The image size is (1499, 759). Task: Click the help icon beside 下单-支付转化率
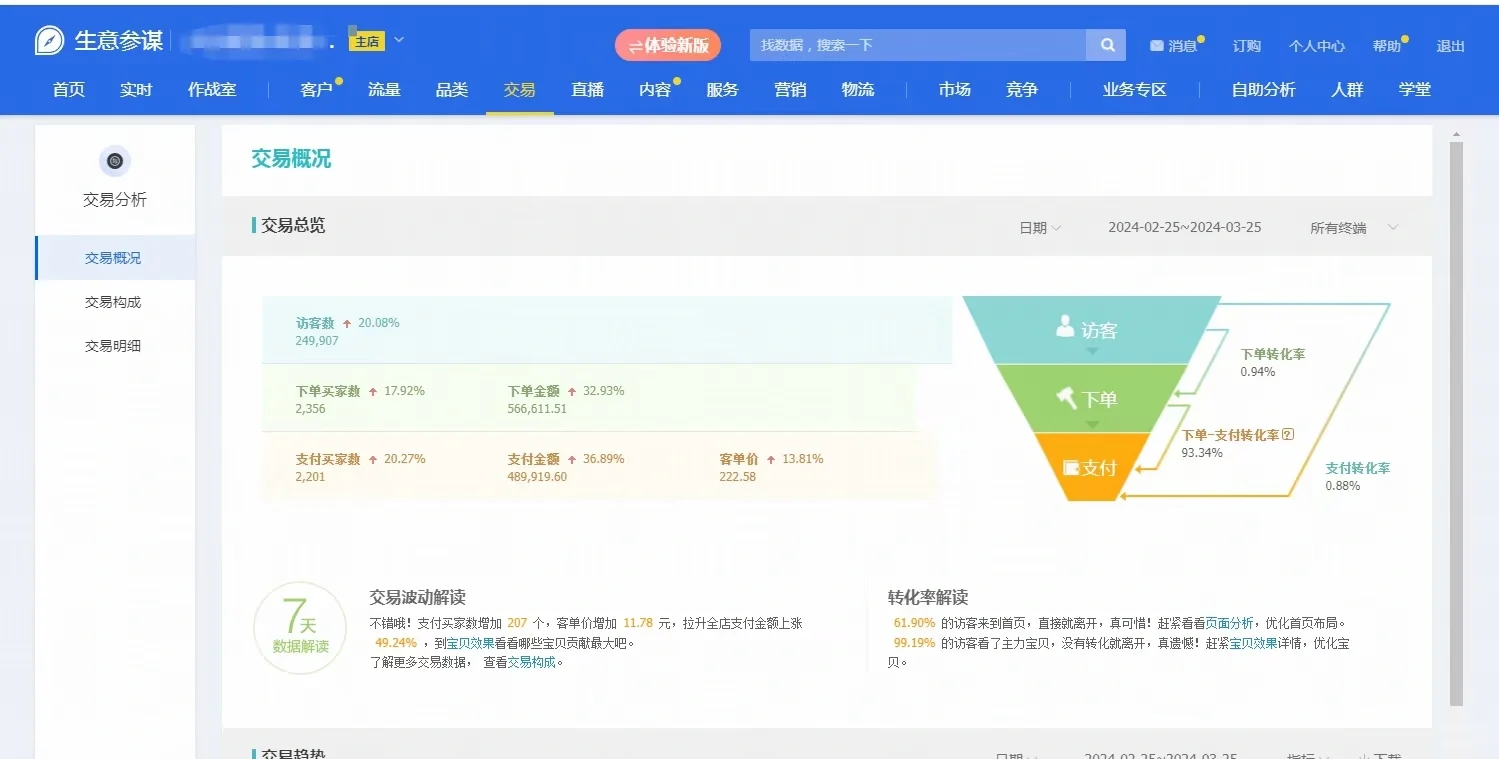point(1287,434)
